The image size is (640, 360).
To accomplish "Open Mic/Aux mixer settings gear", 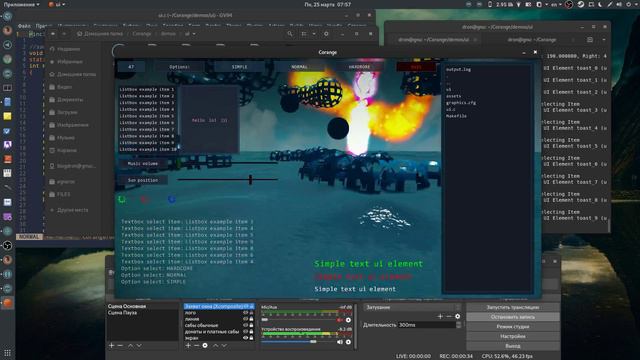I will [x=348, y=320].
